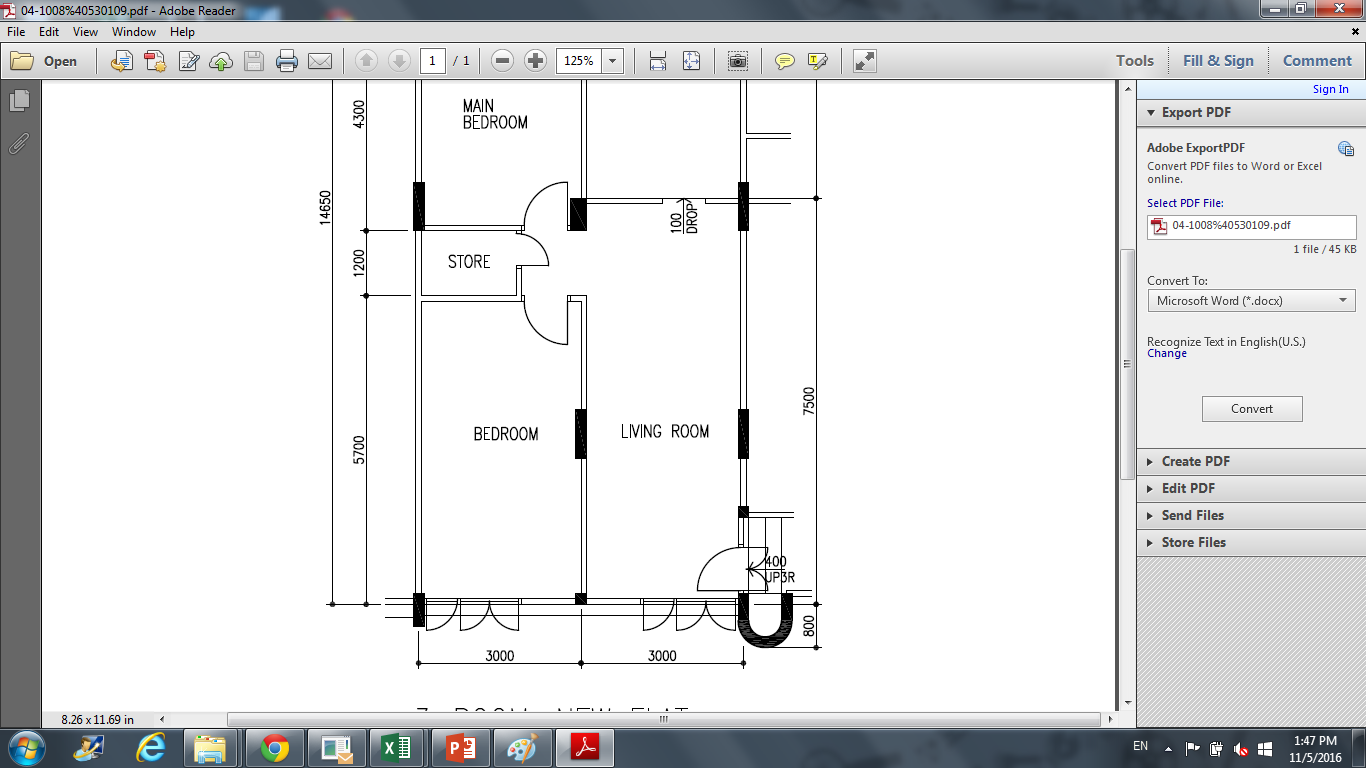Zoom out with the minus button

503,61
